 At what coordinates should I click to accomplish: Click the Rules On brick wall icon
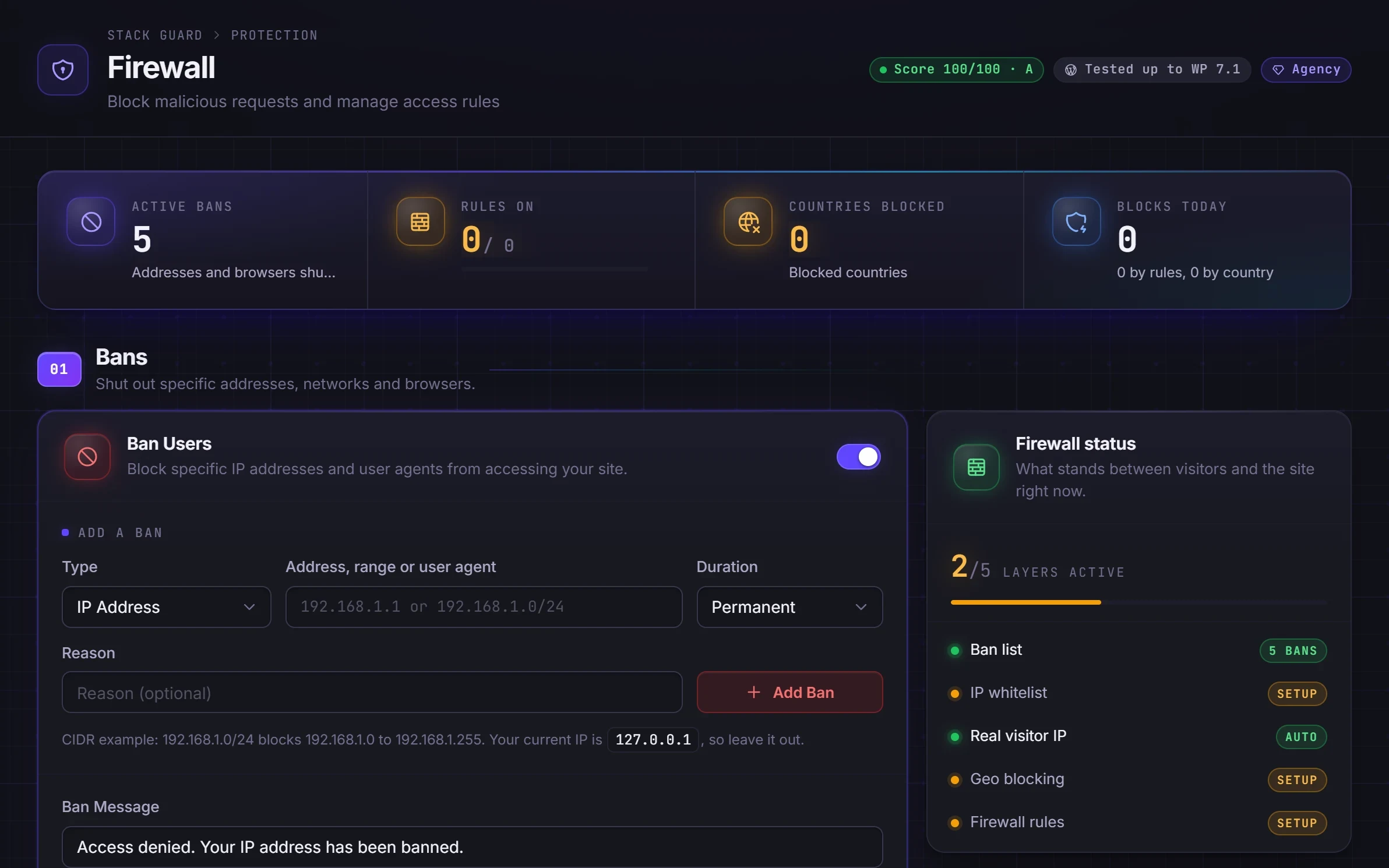(420, 221)
